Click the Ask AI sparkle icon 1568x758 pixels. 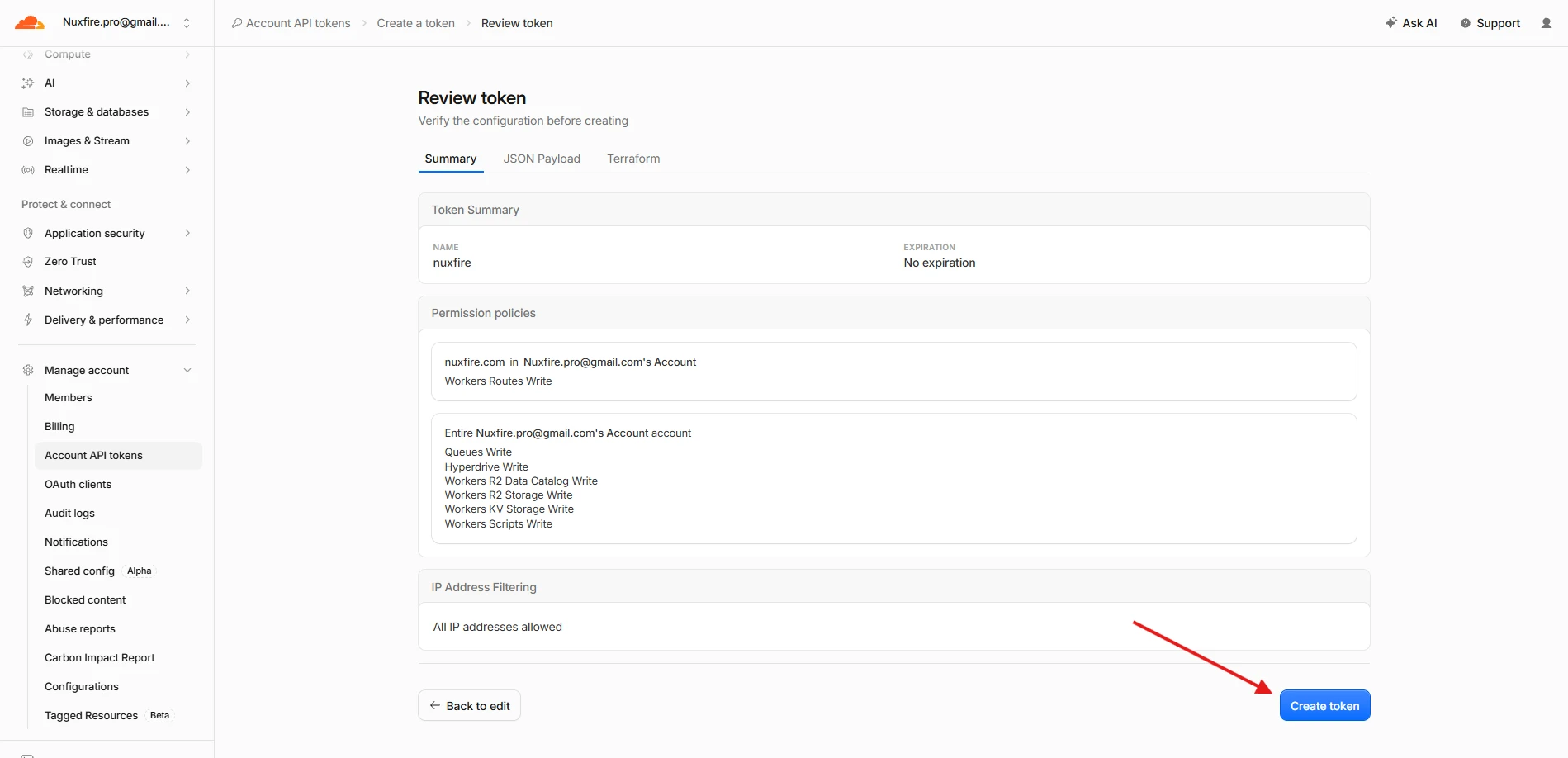1391,23
